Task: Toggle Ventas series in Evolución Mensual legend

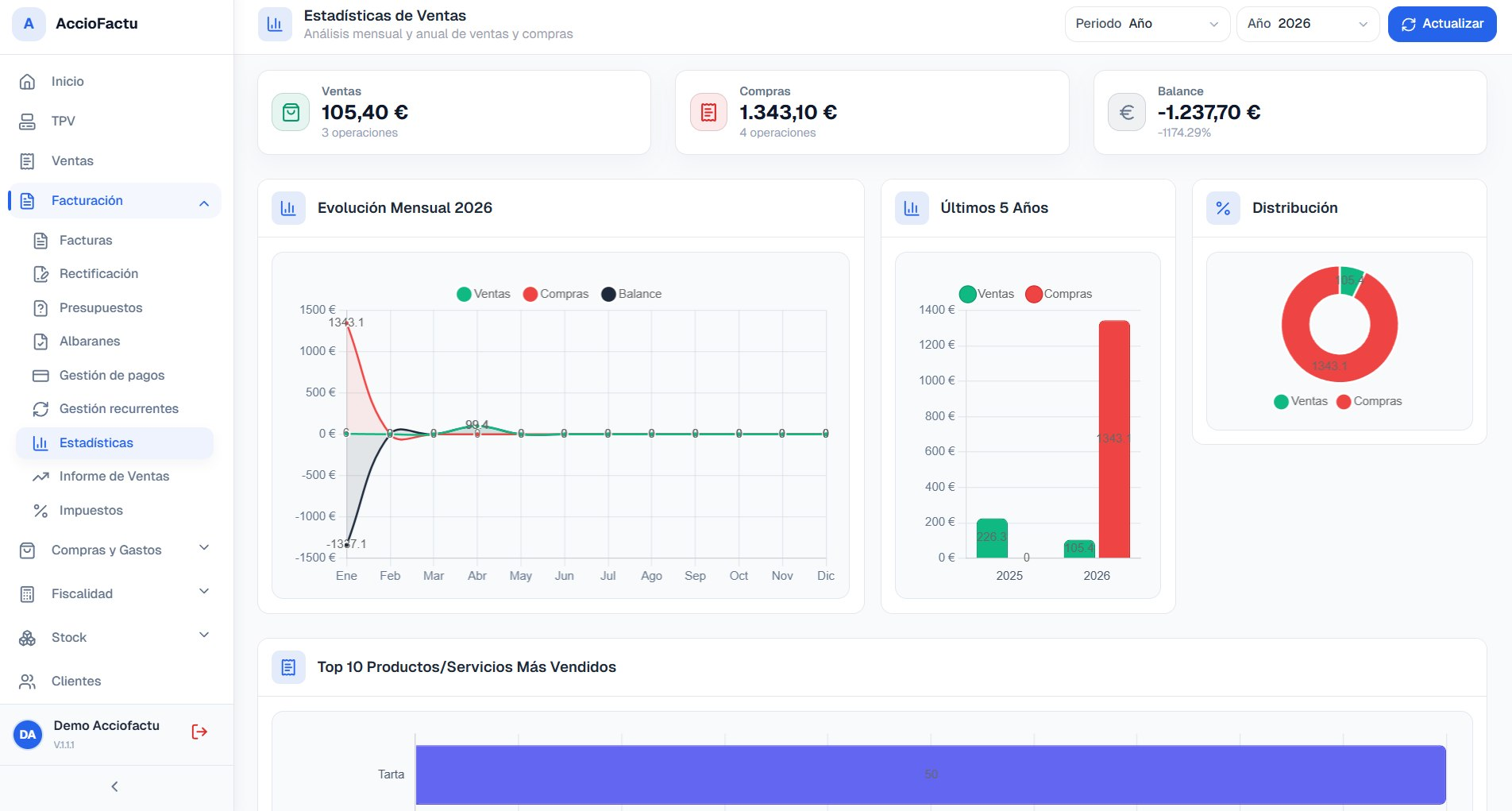Action: pos(484,294)
